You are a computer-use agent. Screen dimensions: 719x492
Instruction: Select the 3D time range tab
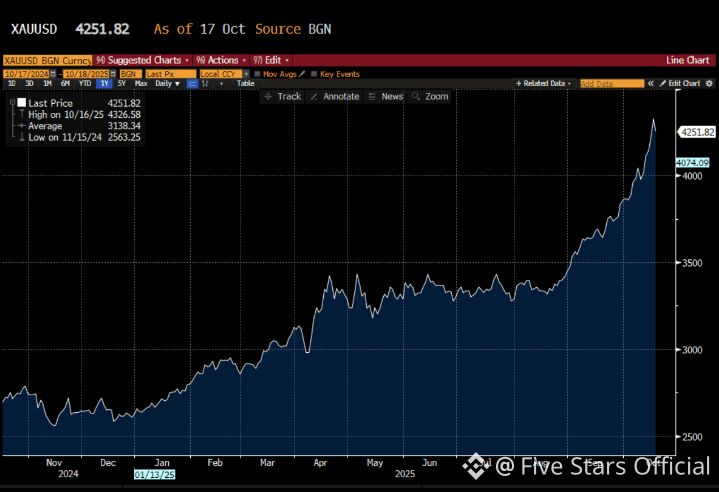point(29,83)
